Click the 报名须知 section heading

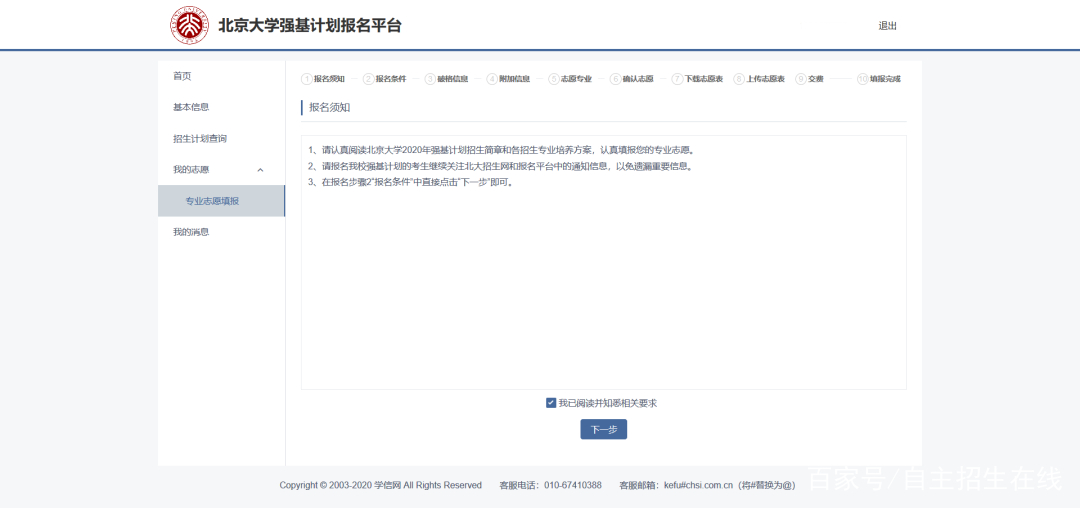(330, 107)
